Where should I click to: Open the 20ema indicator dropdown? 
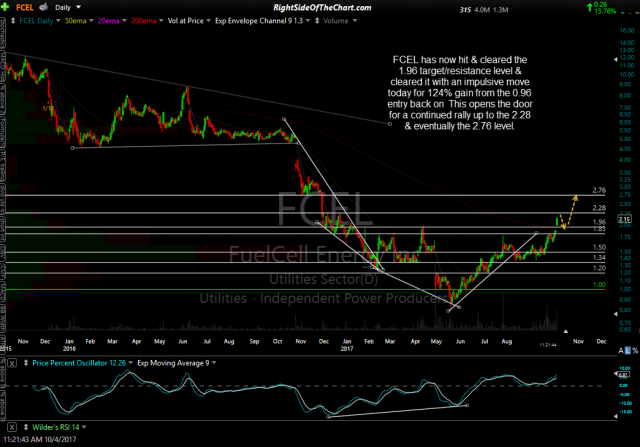(x=124, y=20)
